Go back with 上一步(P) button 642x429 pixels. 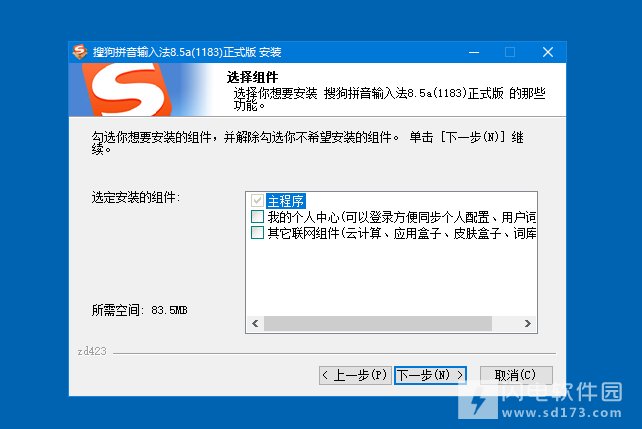355,375
